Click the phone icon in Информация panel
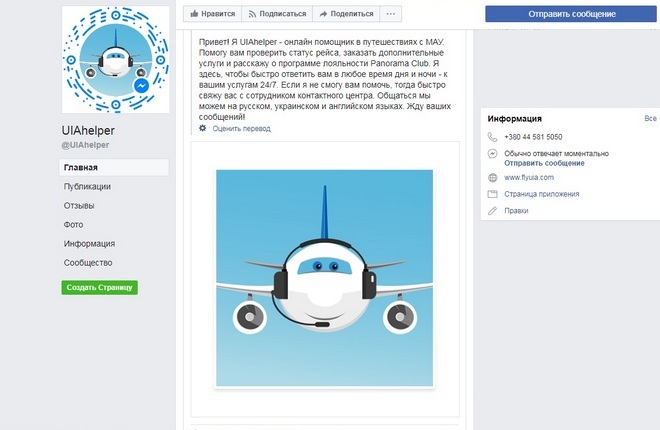Image resolution: width=660 pixels, height=430 pixels. pyautogui.click(x=492, y=137)
